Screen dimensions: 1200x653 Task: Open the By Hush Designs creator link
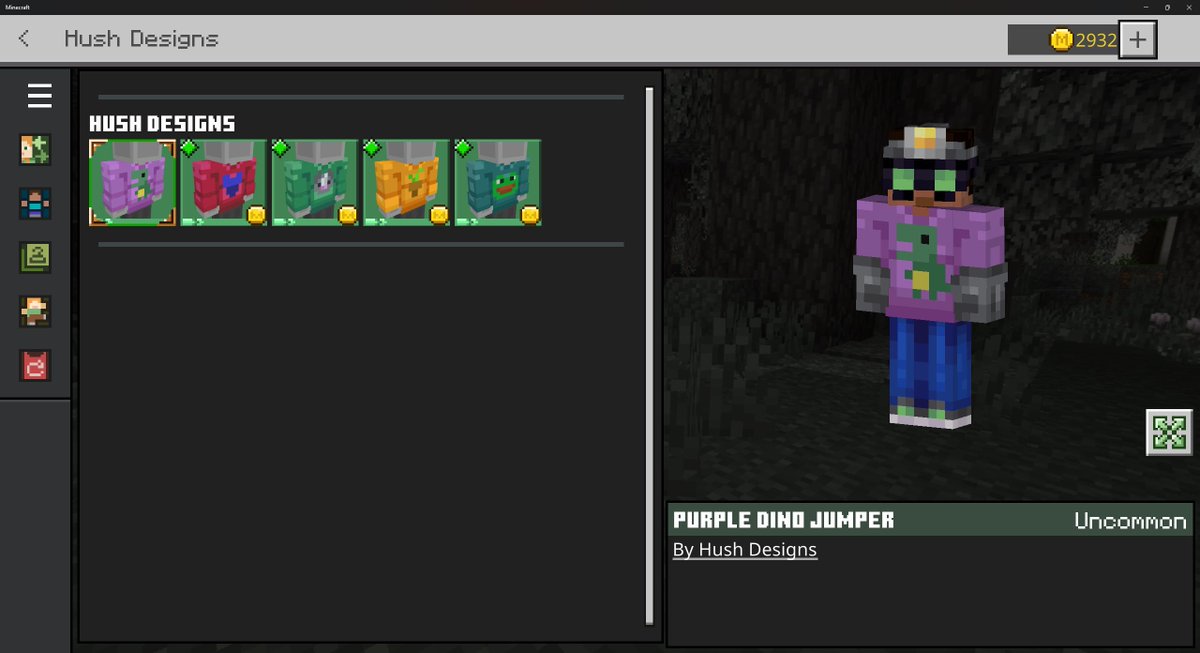pyautogui.click(x=745, y=550)
